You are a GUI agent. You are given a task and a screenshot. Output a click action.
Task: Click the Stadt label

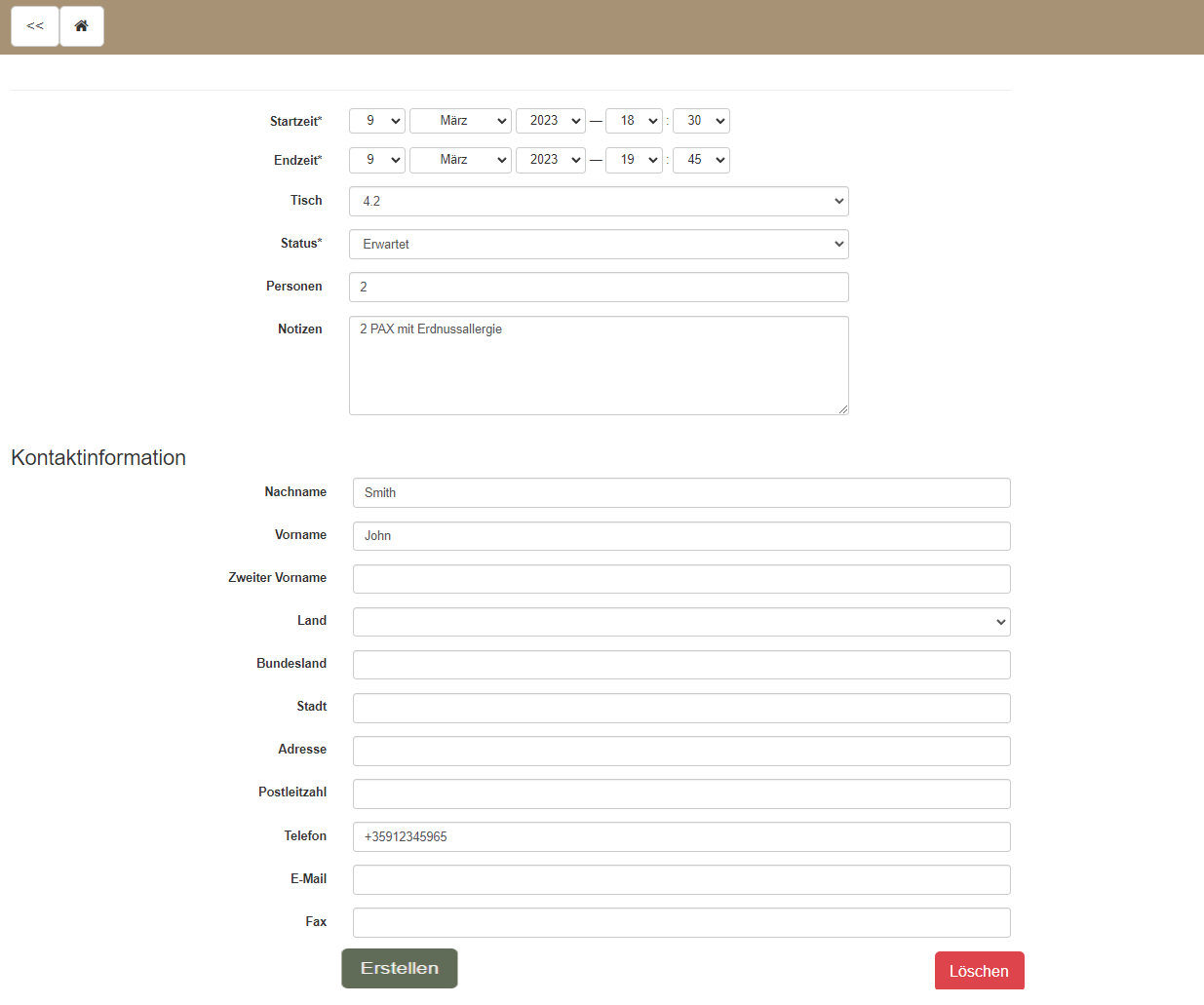coord(312,706)
